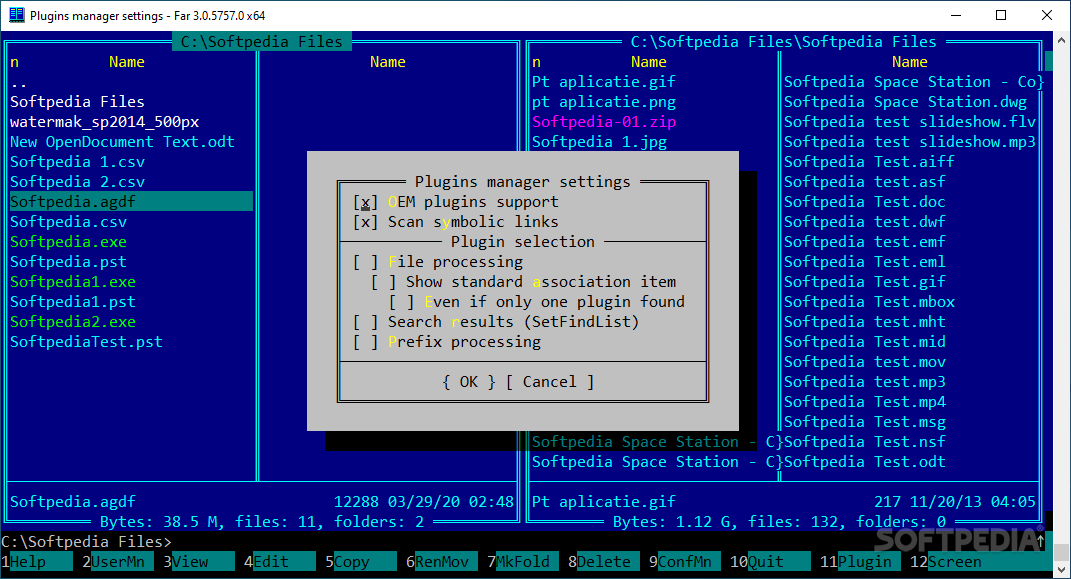Select 'Softpedia Test.mid' file
Viewport: 1071px width, 579px height.
point(865,342)
